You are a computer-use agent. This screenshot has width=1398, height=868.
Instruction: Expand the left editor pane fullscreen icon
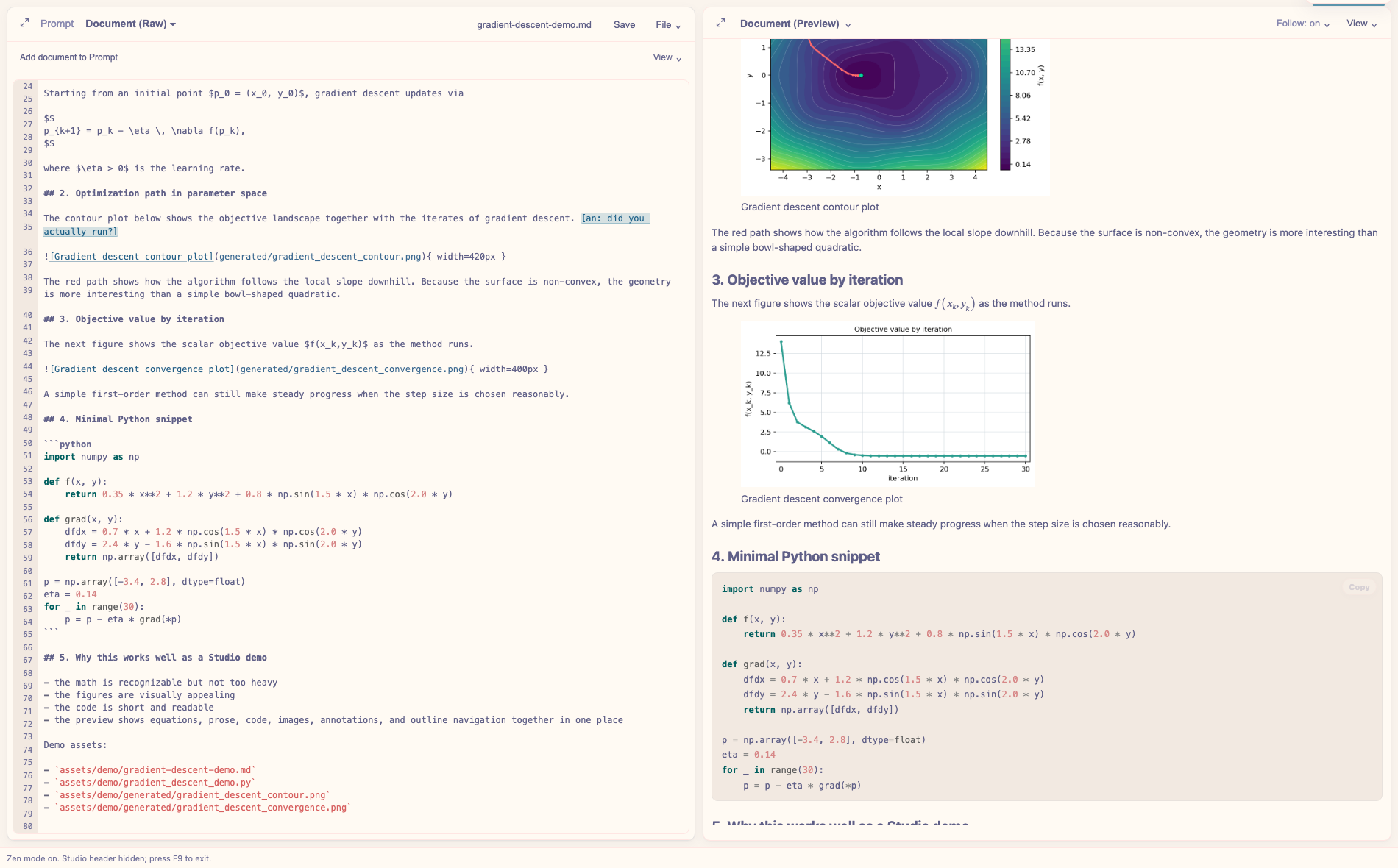[24, 24]
